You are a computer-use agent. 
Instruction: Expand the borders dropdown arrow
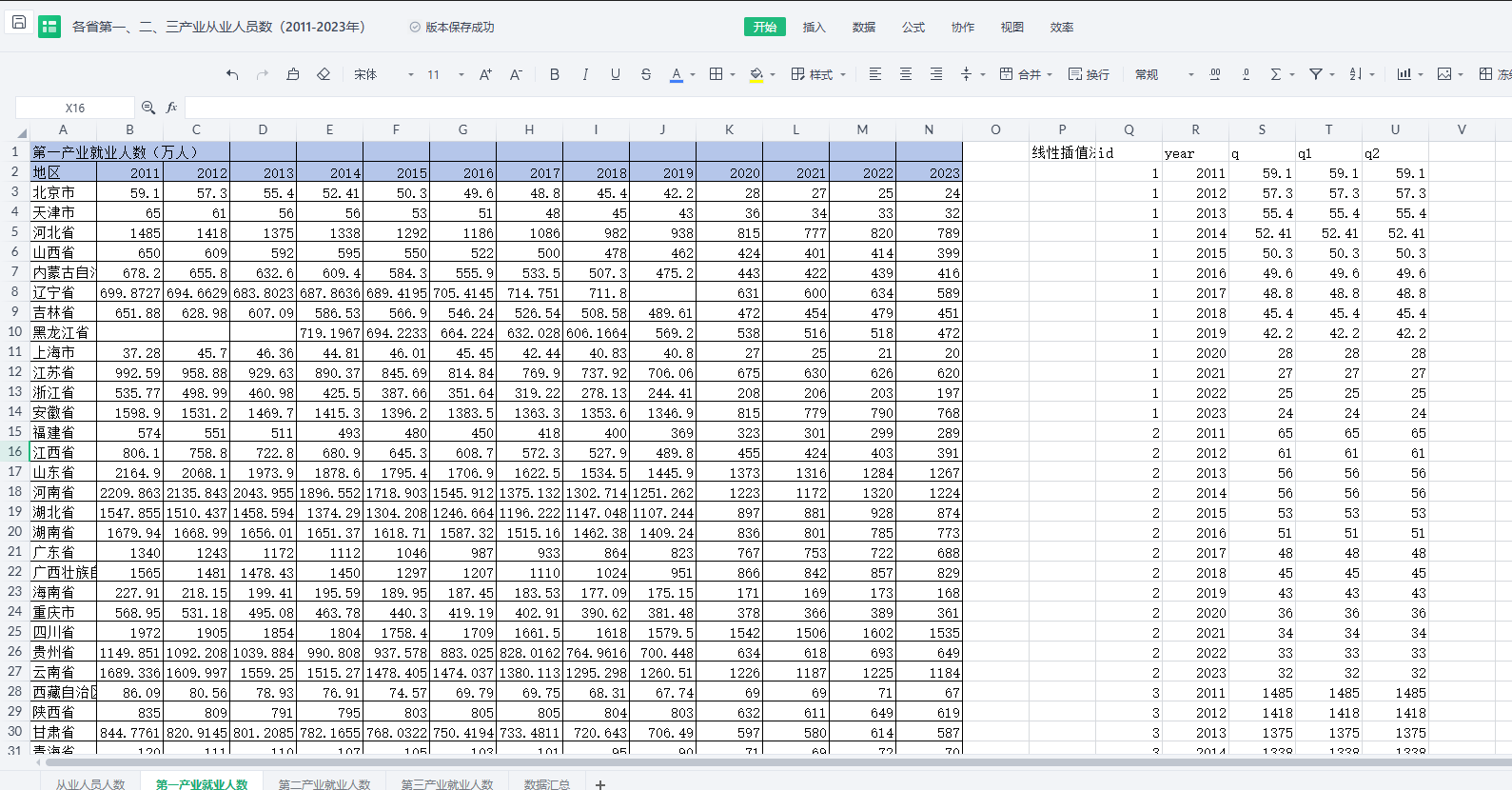pyautogui.click(x=733, y=74)
